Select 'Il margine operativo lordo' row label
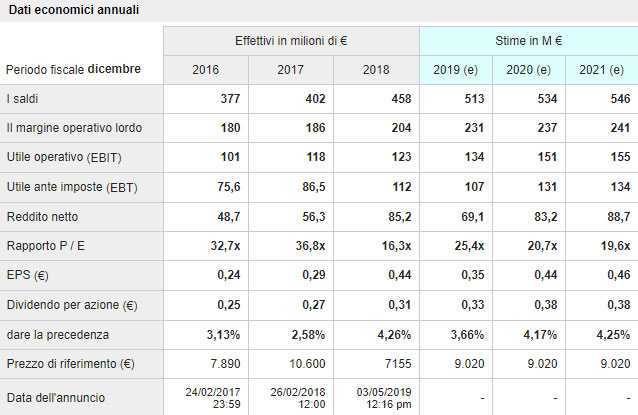Image resolution: width=638 pixels, height=415 pixels. tap(74, 128)
